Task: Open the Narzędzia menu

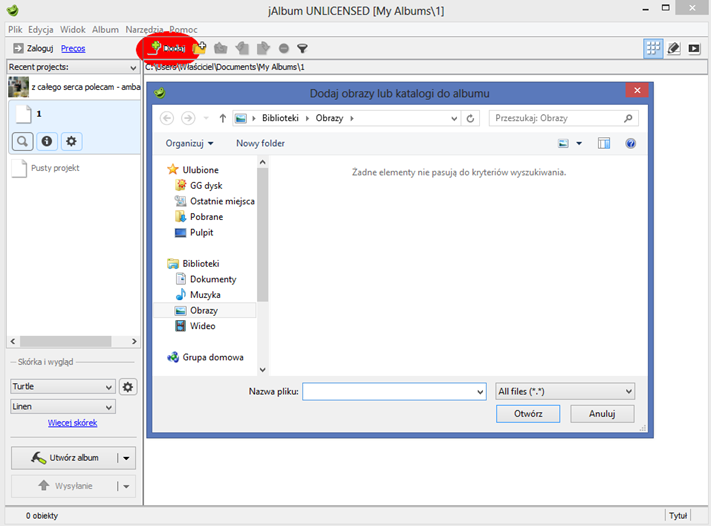Action: point(144,29)
